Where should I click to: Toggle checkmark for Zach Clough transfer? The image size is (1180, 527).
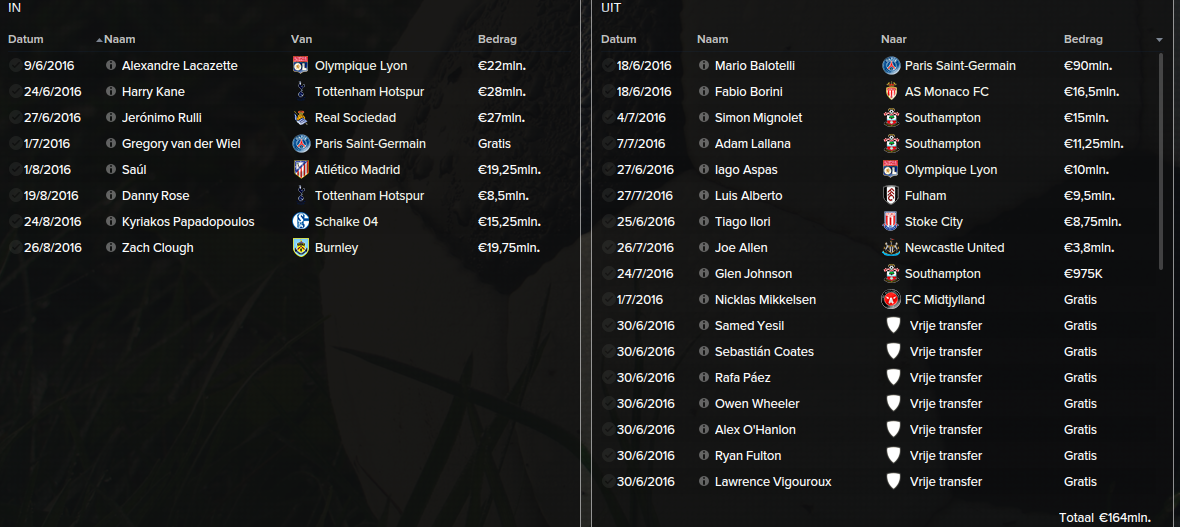(15, 248)
